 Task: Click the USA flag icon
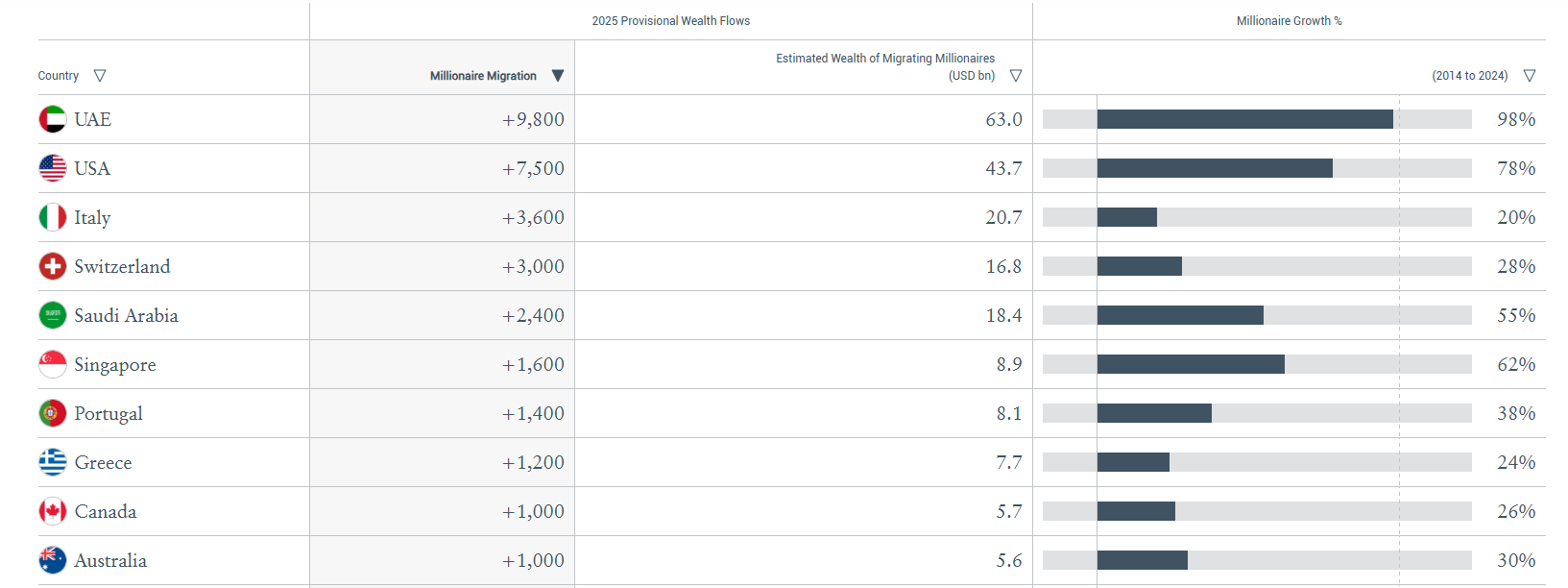(x=53, y=168)
